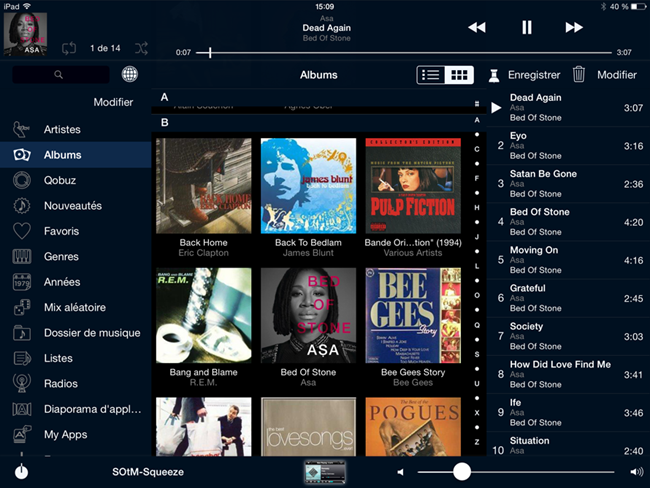Select the Albums sidebar icon

(x=22, y=155)
